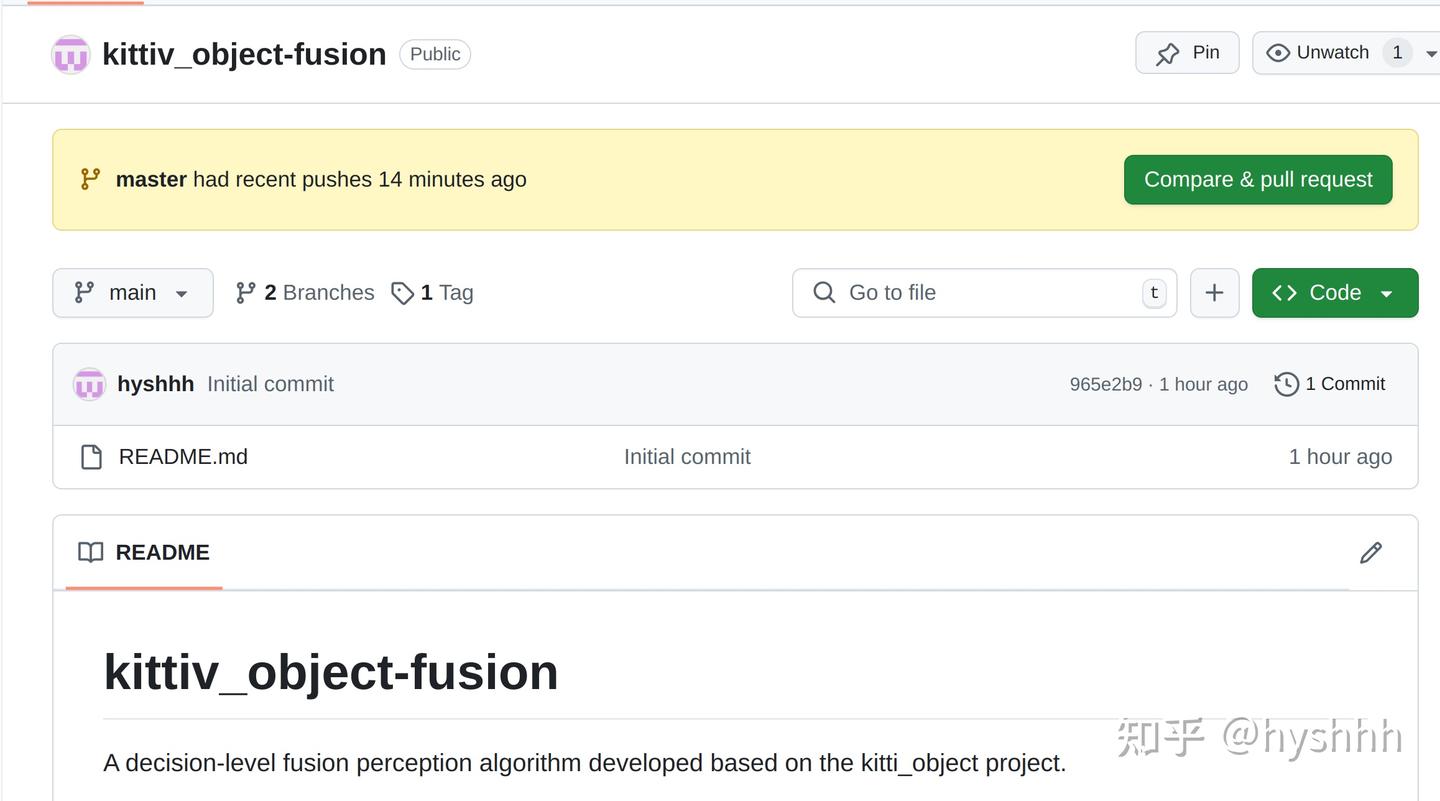Click the branch icon beside the master push notice
Screen dimensions: 1440x801
coord(89,179)
